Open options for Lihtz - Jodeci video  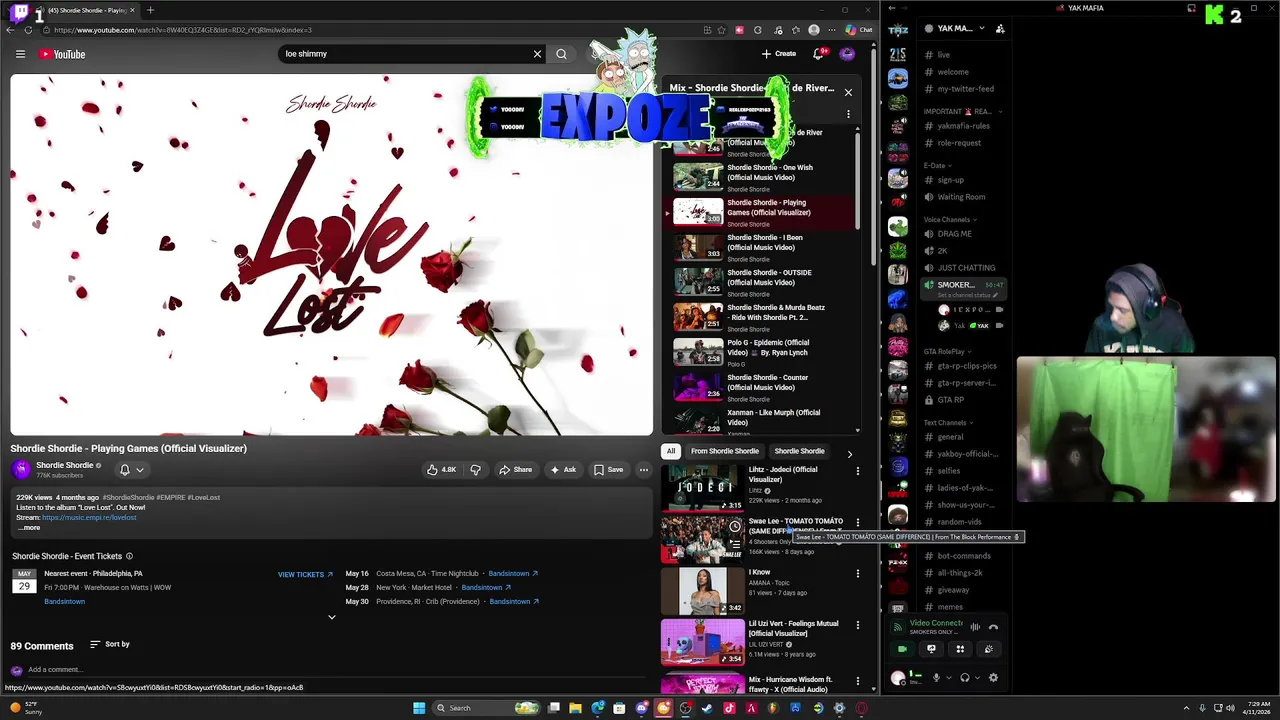click(x=857, y=471)
